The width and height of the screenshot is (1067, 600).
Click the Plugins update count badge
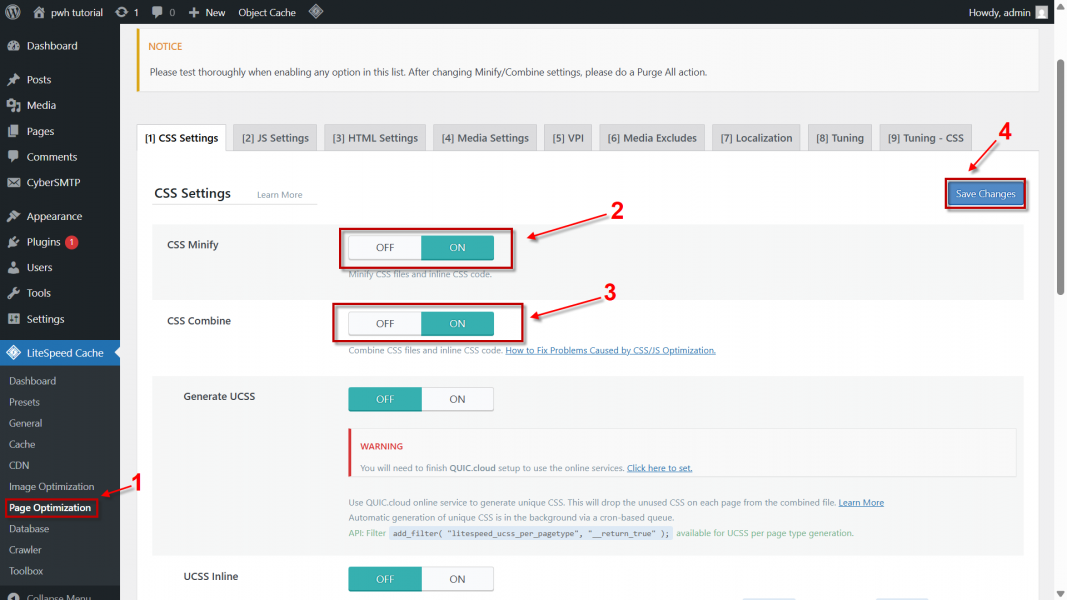click(x=71, y=242)
